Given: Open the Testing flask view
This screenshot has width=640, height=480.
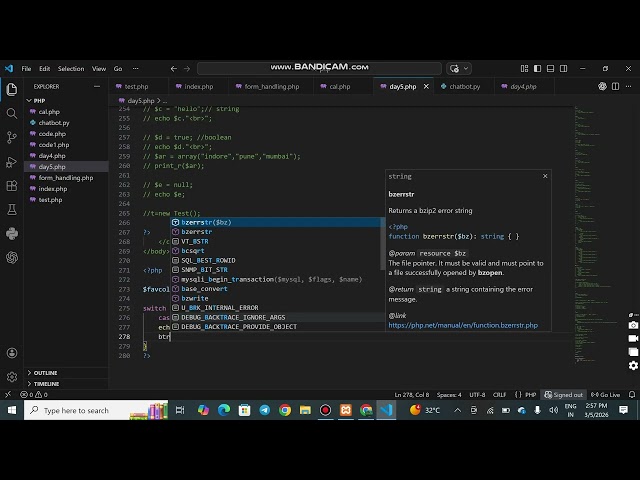Looking at the screenshot, I should click(12, 209).
